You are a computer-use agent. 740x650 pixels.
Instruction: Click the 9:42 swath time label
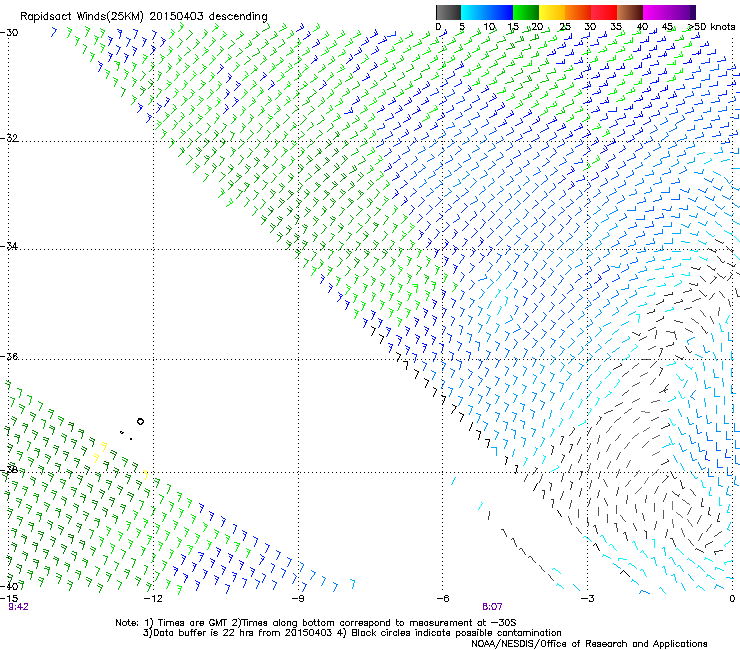[18, 607]
